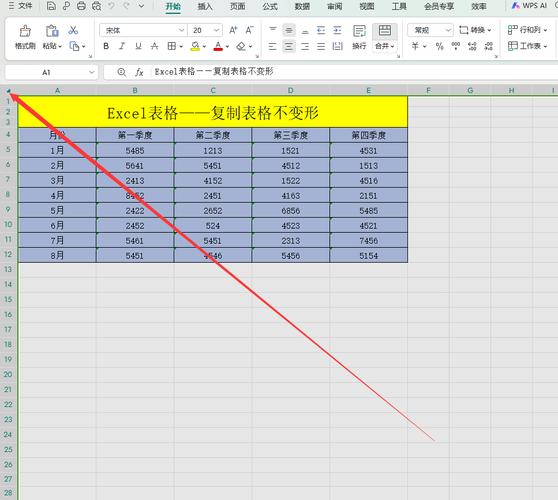The image size is (558, 500).
Task: Toggle Underline formatting
Action: click(138, 46)
